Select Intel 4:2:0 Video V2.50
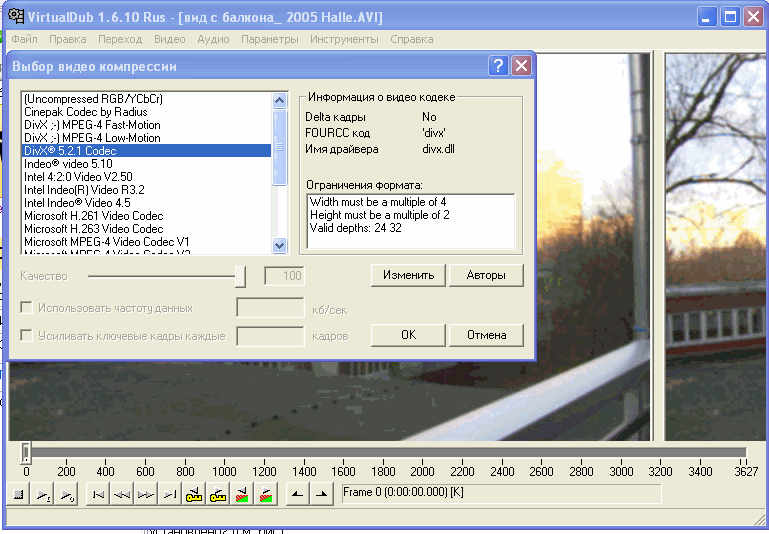The width and height of the screenshot is (769, 534). click(x=147, y=177)
